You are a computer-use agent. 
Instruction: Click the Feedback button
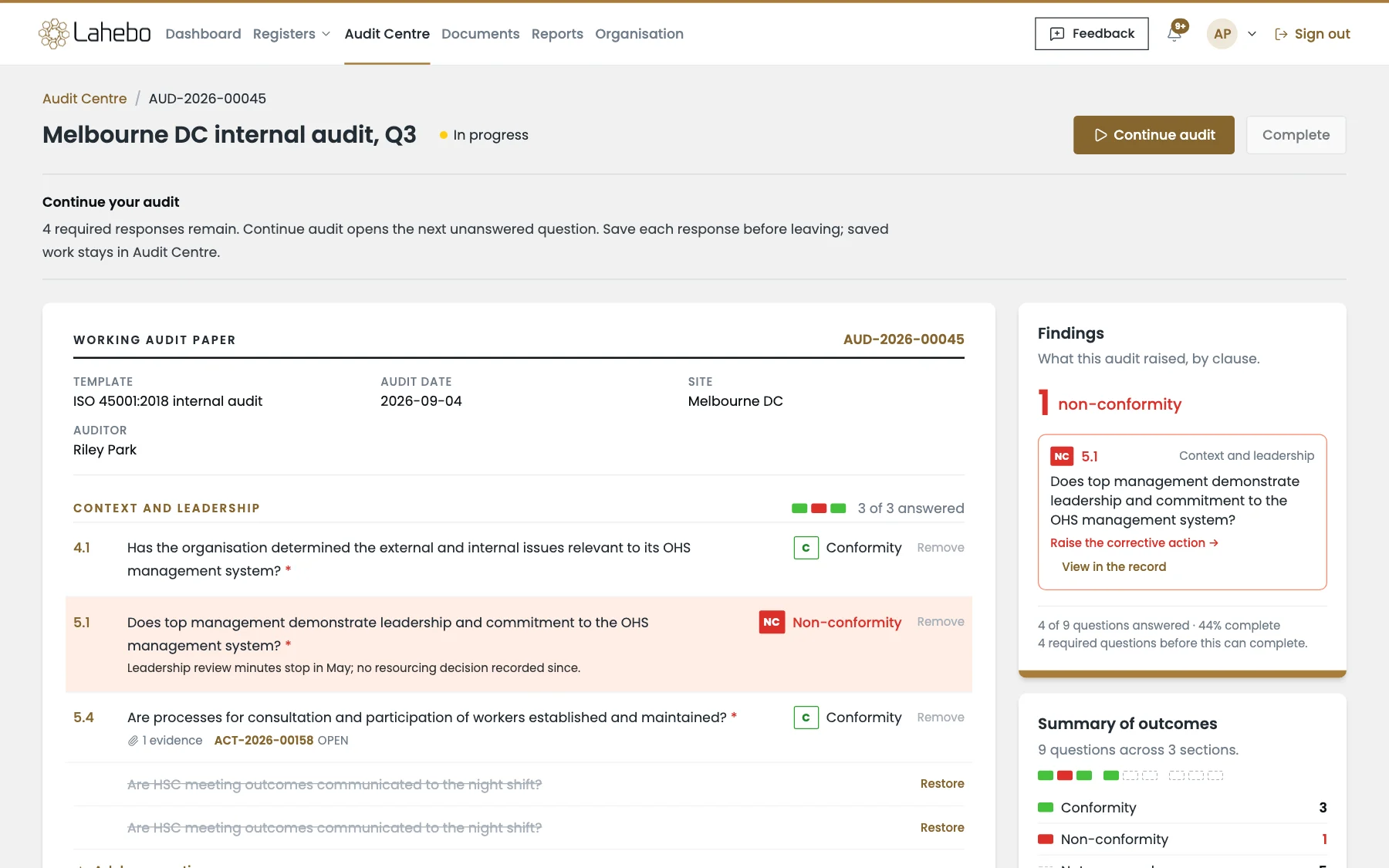tap(1091, 34)
